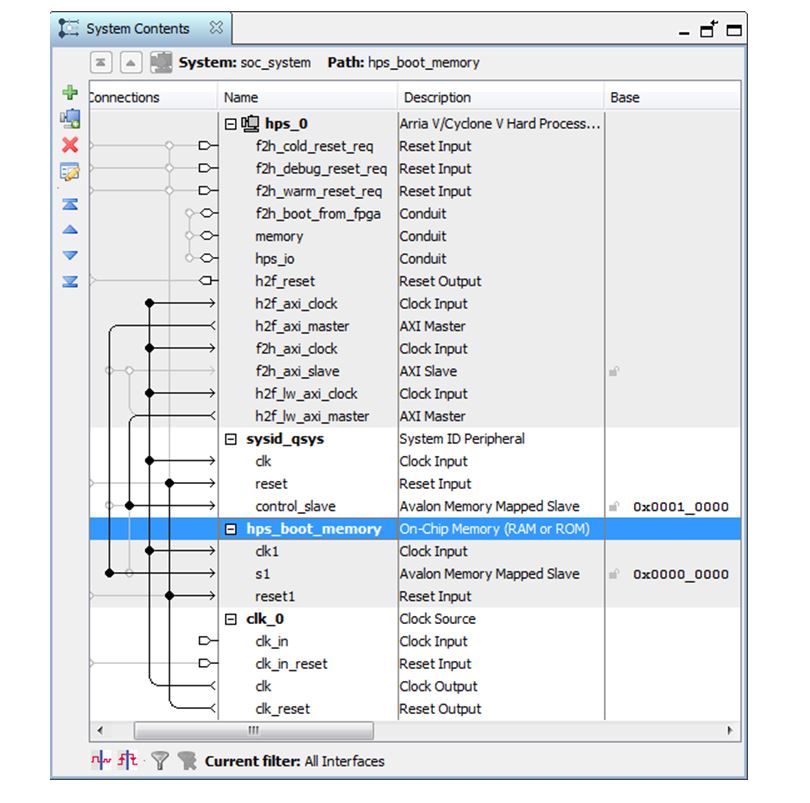Toggle the filled connection dot on the h2f_lw_axi_clock row
810x803 pixels.
(x=149, y=393)
